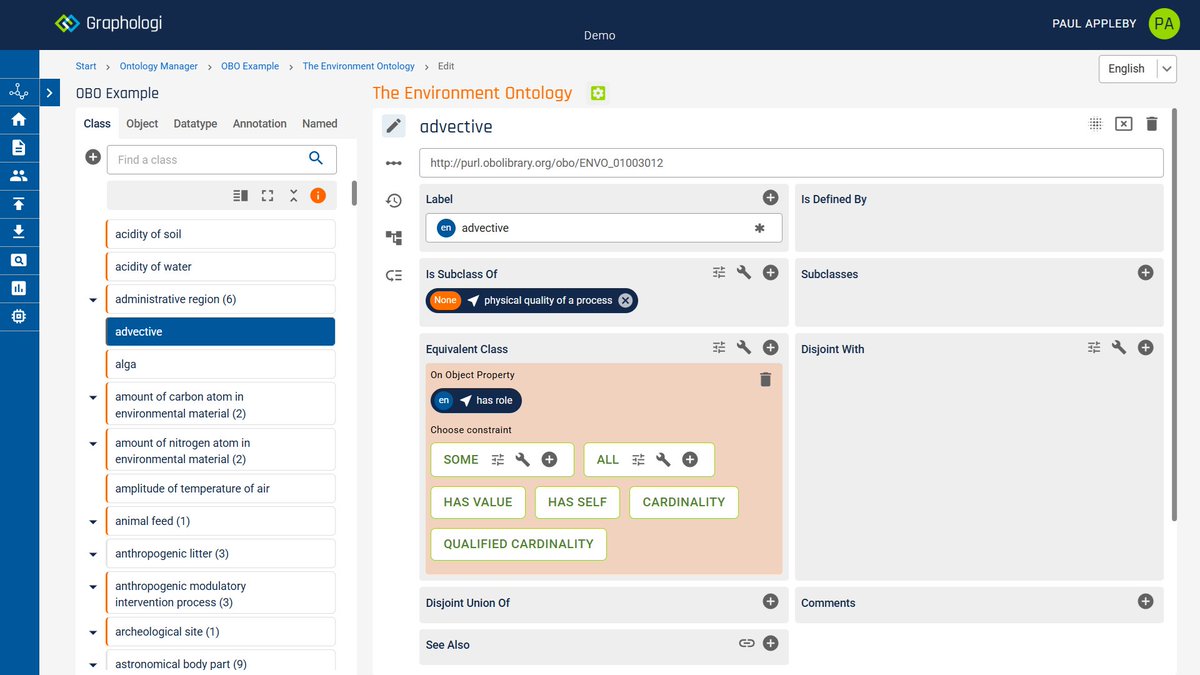
Task: Open the English language dropdown
Action: tap(1138, 68)
